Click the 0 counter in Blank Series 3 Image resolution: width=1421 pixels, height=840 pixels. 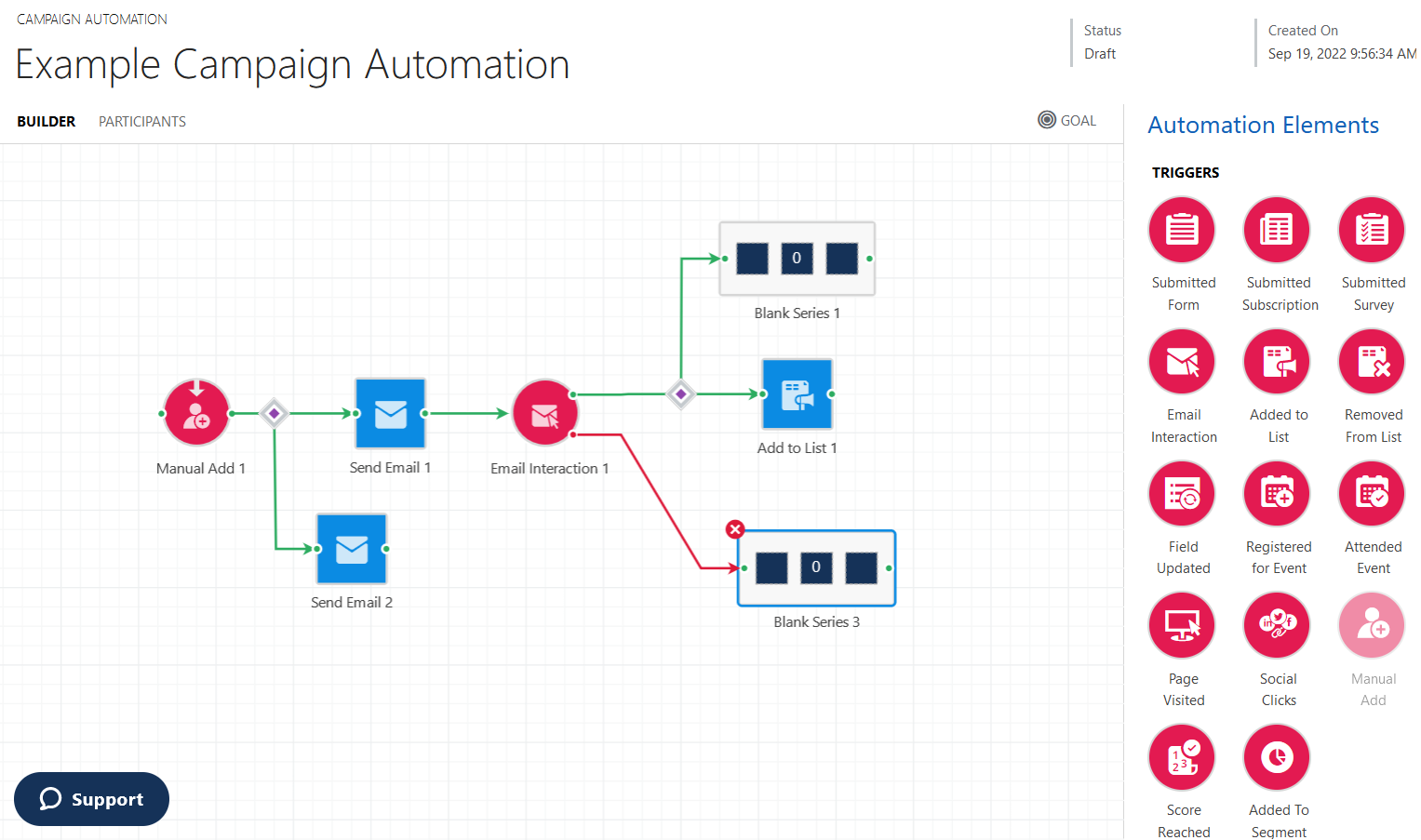[816, 567]
